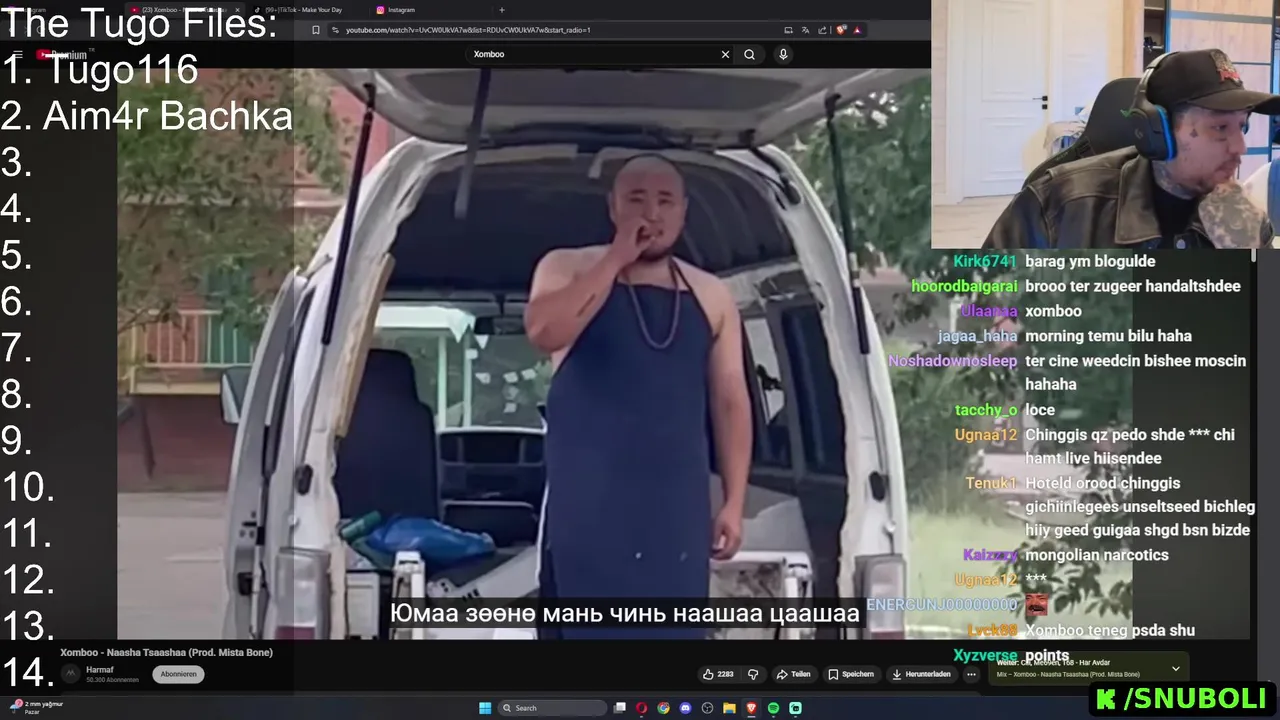Launch Opera from the taskbar
Viewport: 1280px width, 720px height.
pyautogui.click(x=642, y=708)
